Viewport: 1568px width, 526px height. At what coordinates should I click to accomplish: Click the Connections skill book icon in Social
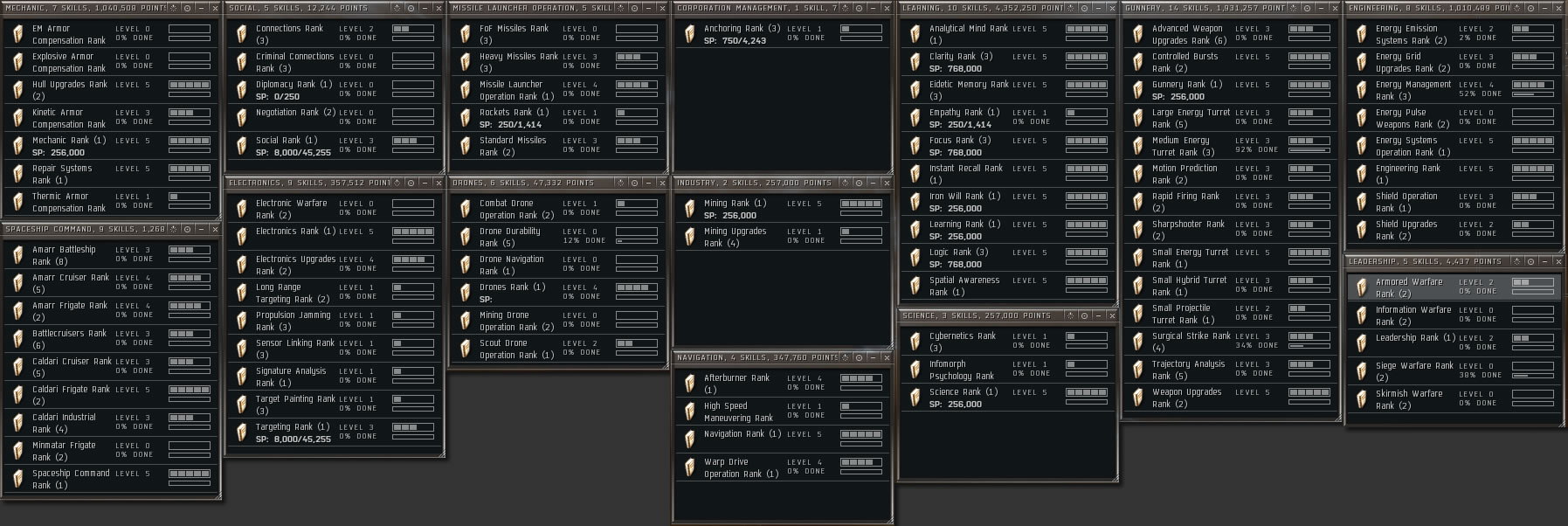pyautogui.click(x=241, y=34)
